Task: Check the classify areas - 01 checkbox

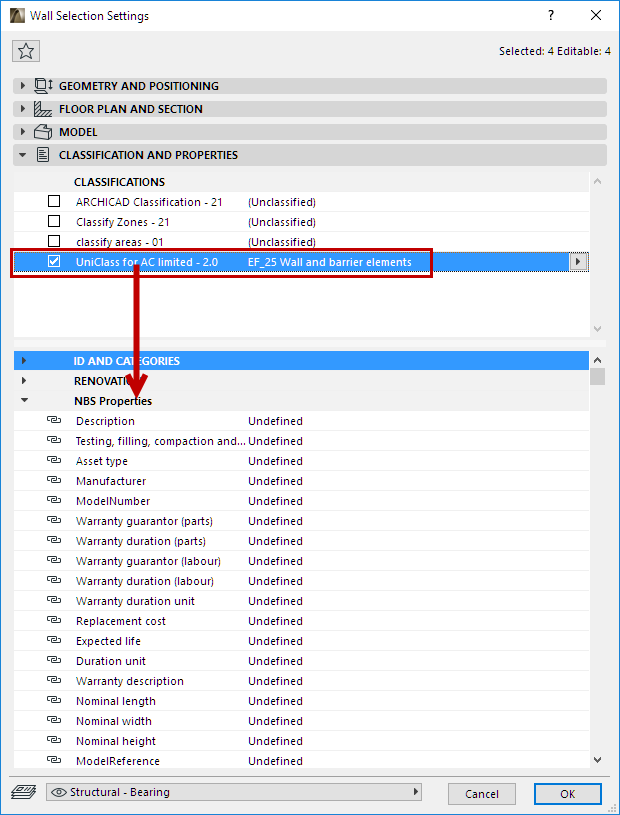Action: [54, 241]
